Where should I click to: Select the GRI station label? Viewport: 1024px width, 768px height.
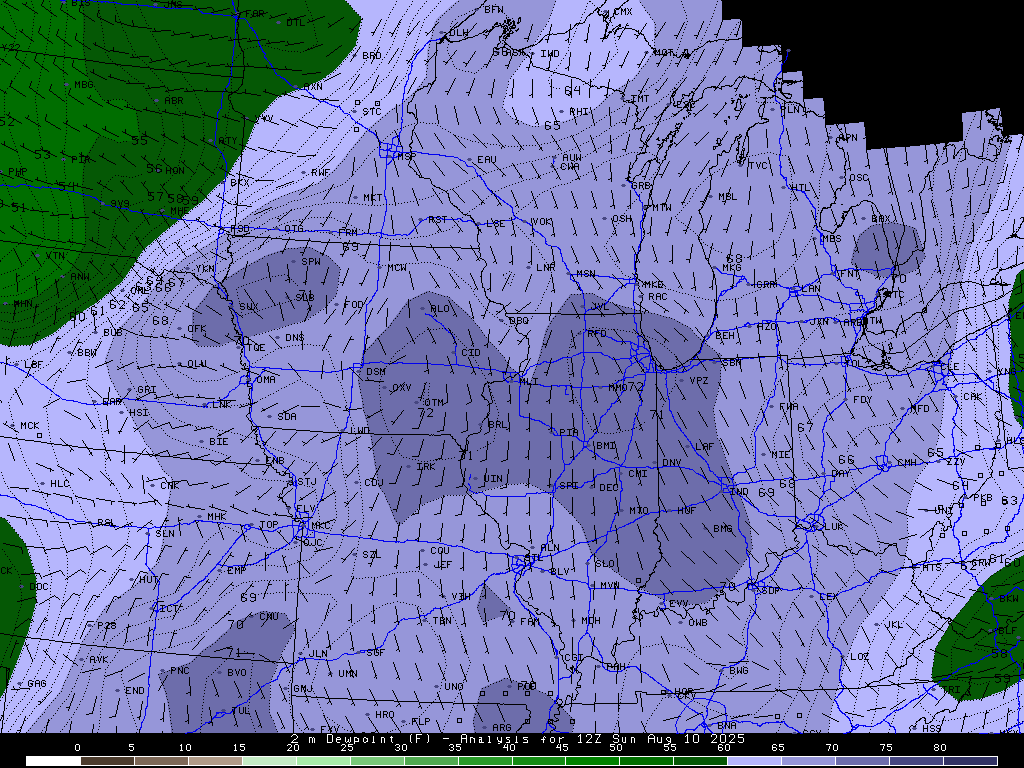pos(146,390)
